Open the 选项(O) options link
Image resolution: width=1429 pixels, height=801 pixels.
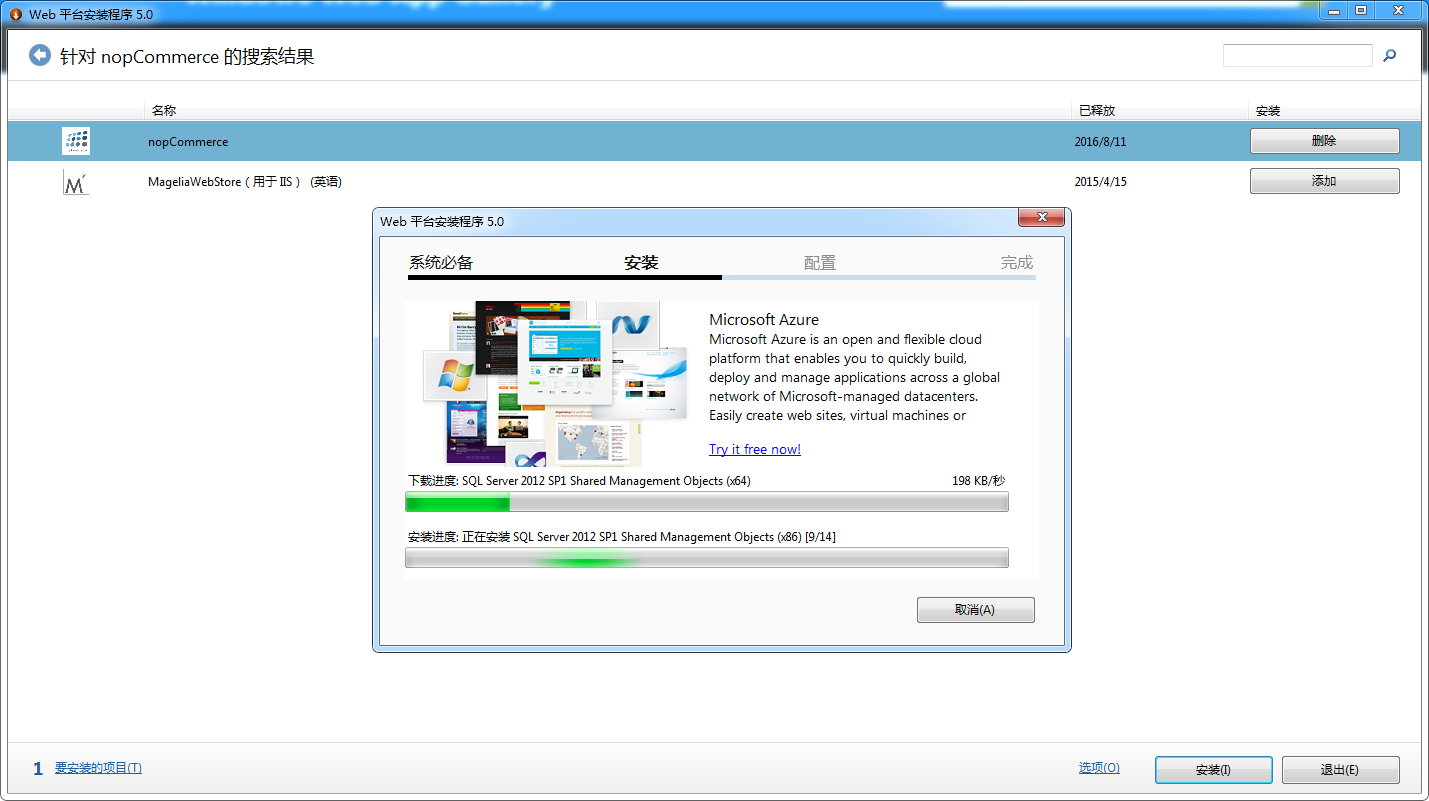(1099, 768)
